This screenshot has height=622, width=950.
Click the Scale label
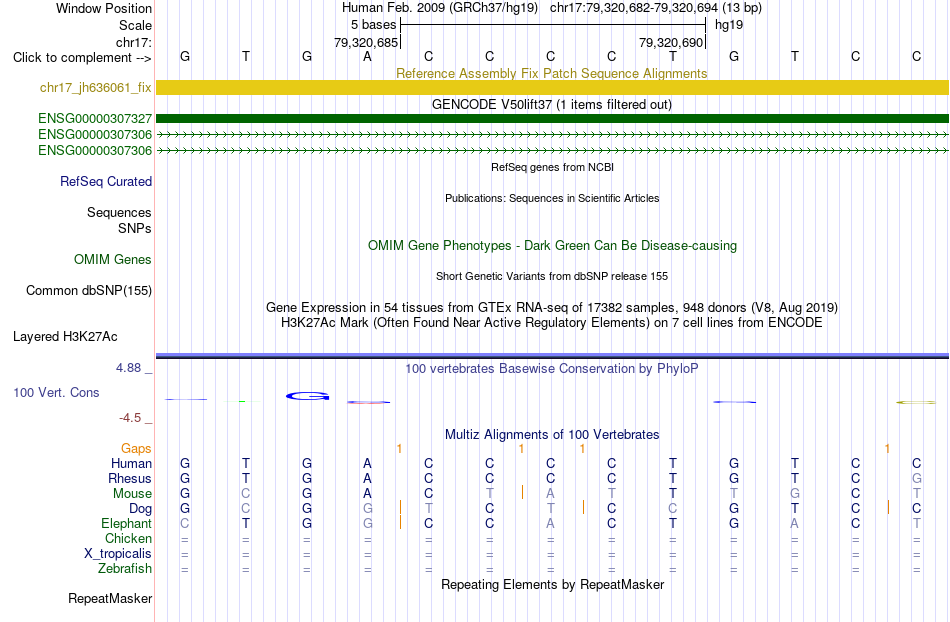pos(135,25)
